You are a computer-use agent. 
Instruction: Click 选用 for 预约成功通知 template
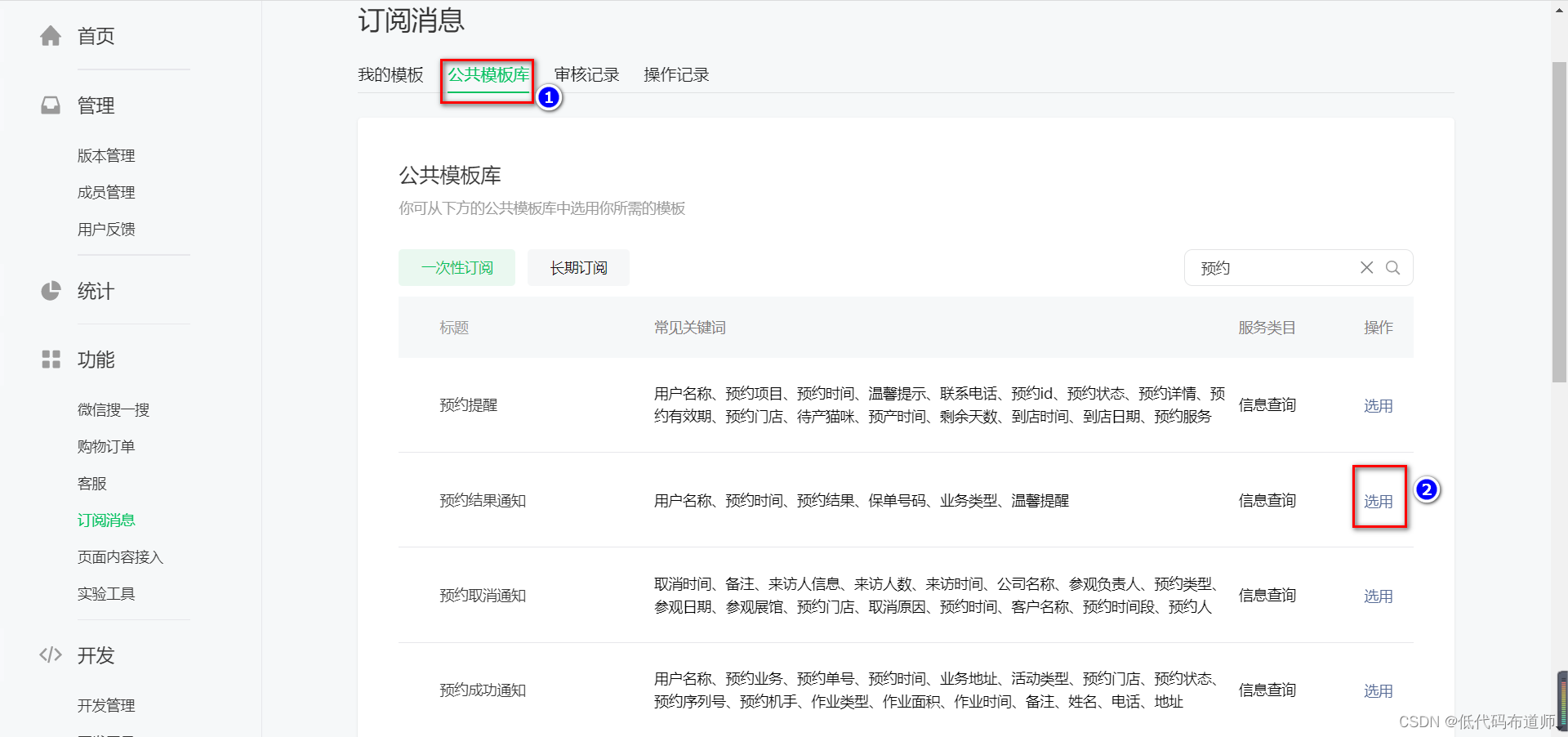coord(1378,690)
